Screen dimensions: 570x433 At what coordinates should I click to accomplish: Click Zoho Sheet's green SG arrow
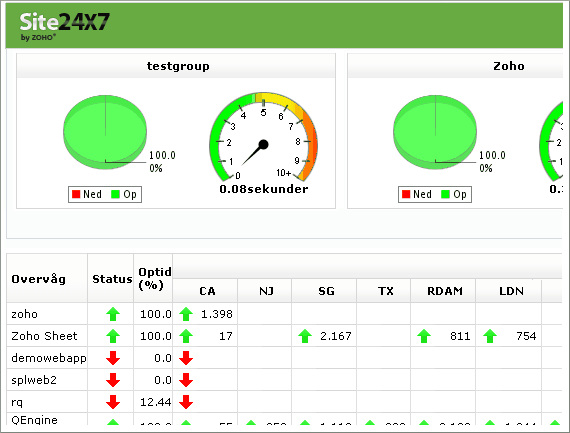tap(305, 336)
